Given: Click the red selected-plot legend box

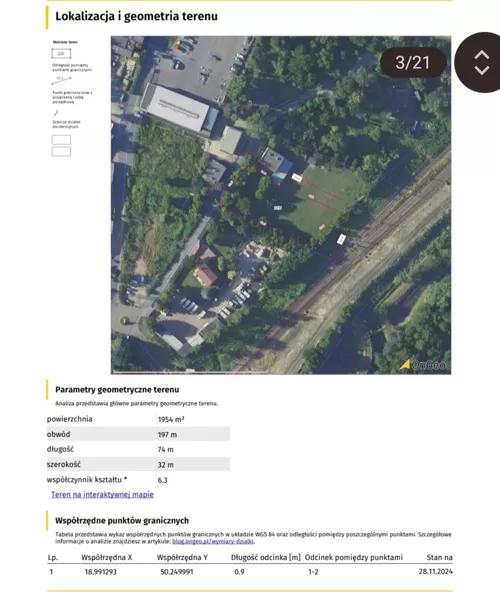Looking at the screenshot, I should (61, 54).
